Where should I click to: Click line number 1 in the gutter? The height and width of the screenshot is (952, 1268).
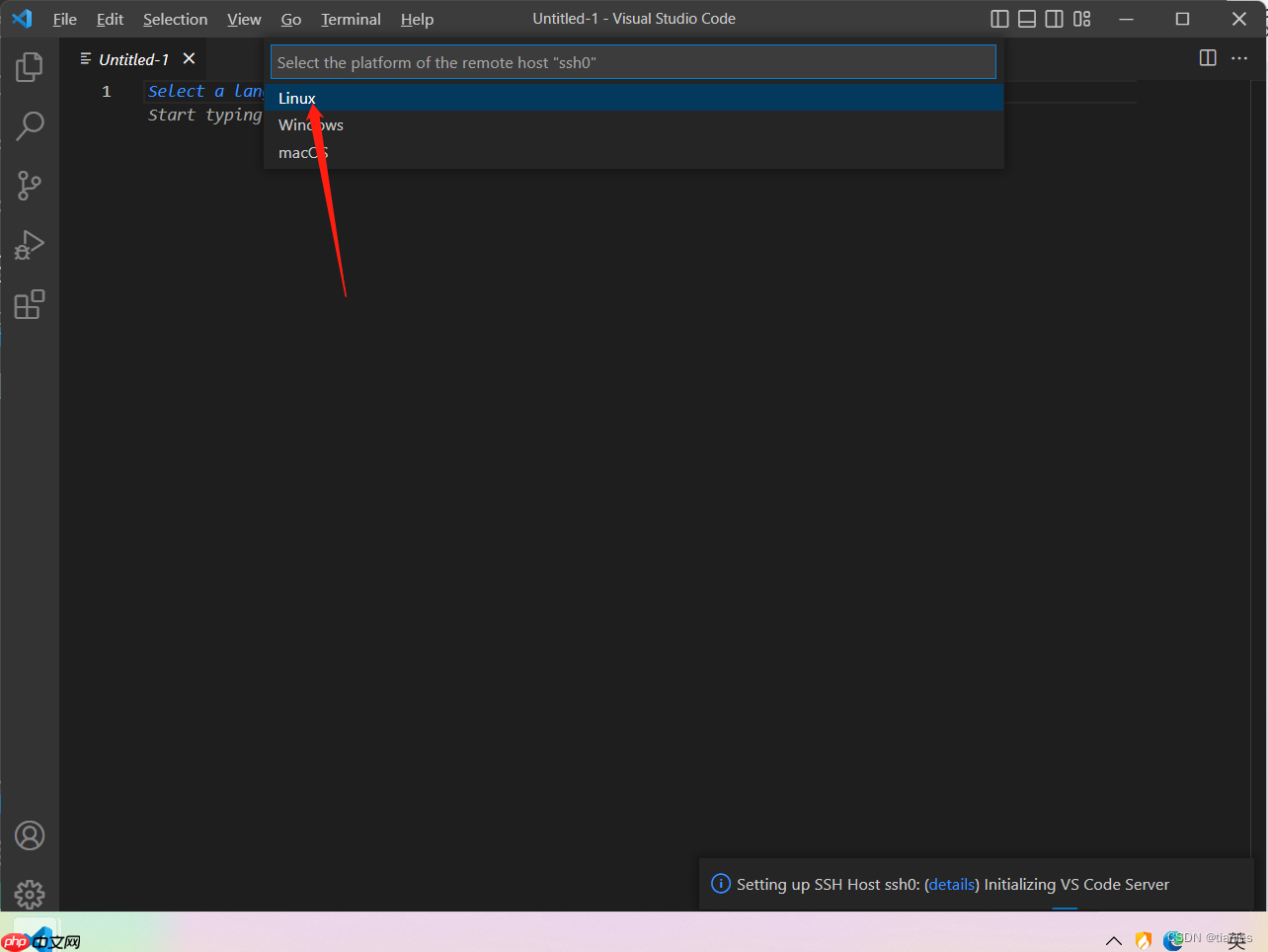click(107, 92)
